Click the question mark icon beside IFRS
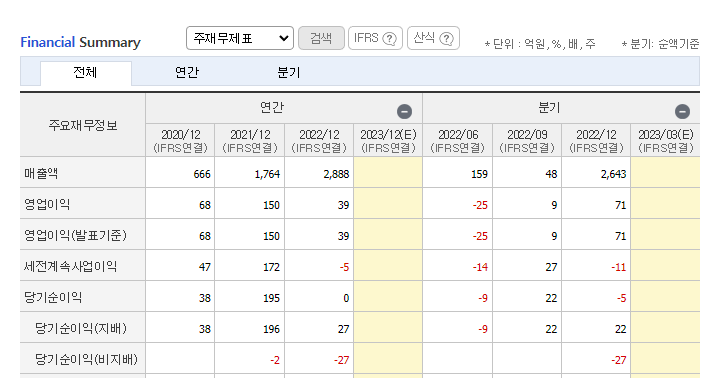 tap(389, 39)
